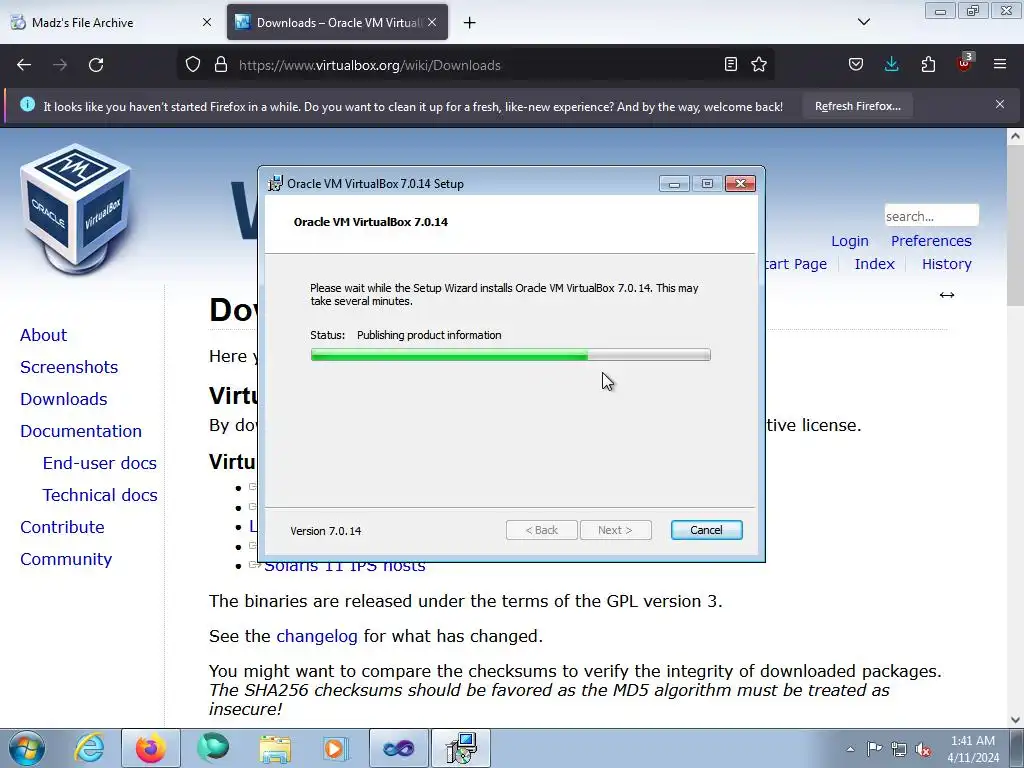Open the Firefox hamburger menu
Screen dimensions: 1024x768
coord(1000,64)
